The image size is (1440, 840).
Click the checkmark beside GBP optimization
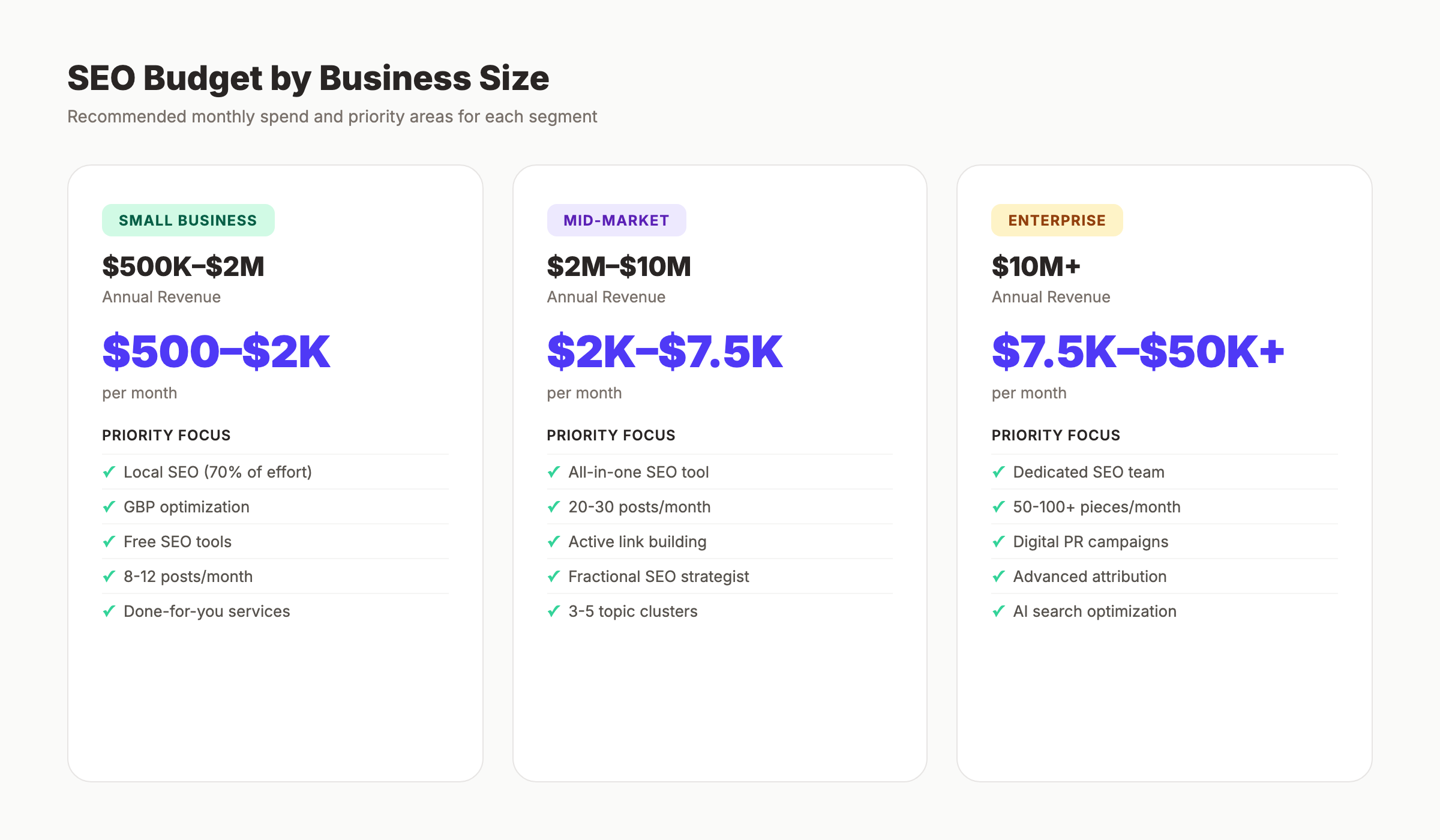pos(109,507)
